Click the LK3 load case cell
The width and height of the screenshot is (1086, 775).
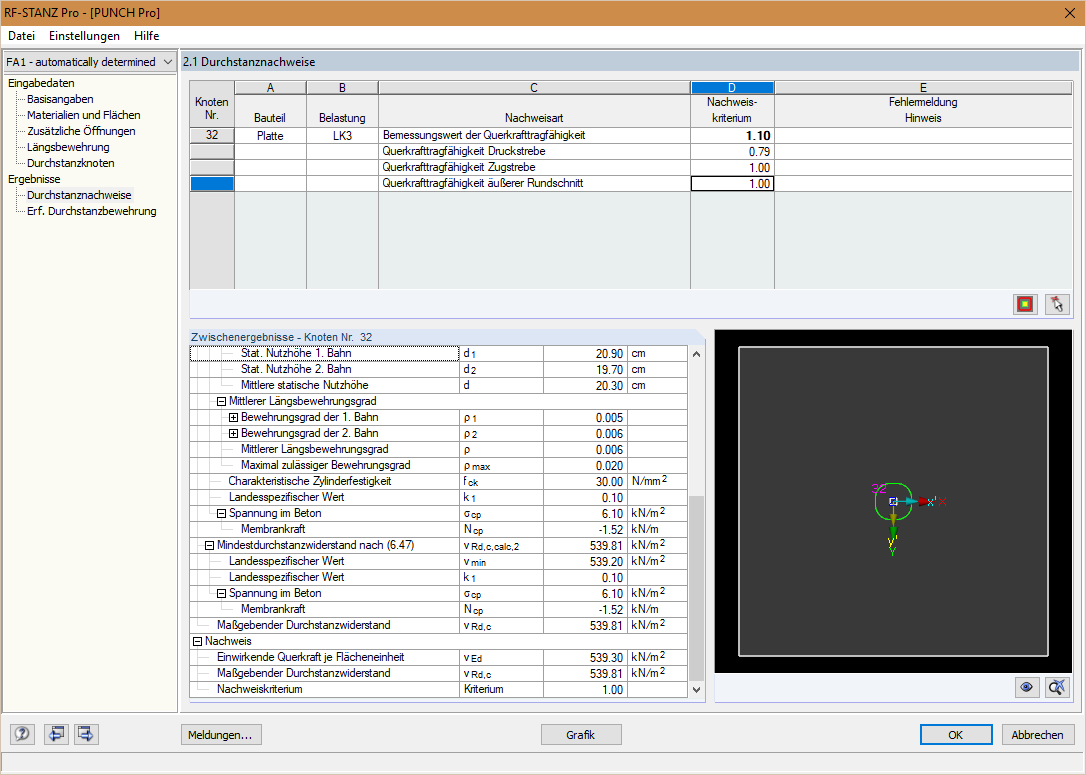pos(342,136)
